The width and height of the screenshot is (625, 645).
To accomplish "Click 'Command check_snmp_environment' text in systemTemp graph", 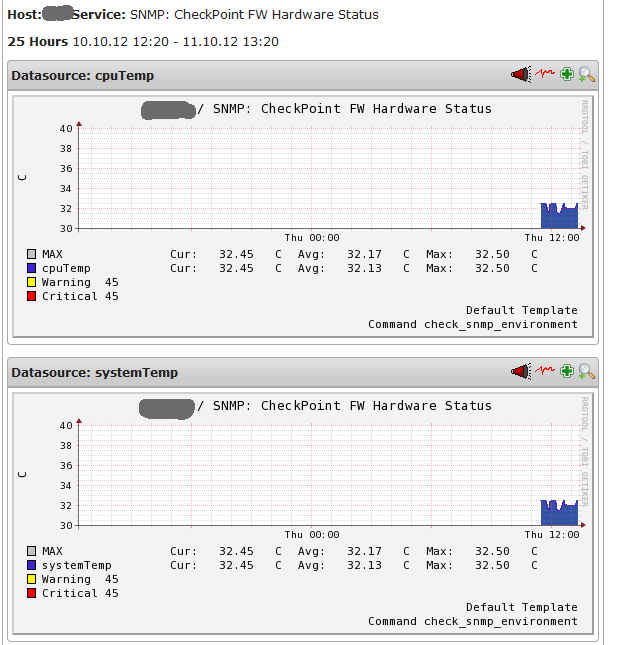I will pyautogui.click(x=473, y=622).
